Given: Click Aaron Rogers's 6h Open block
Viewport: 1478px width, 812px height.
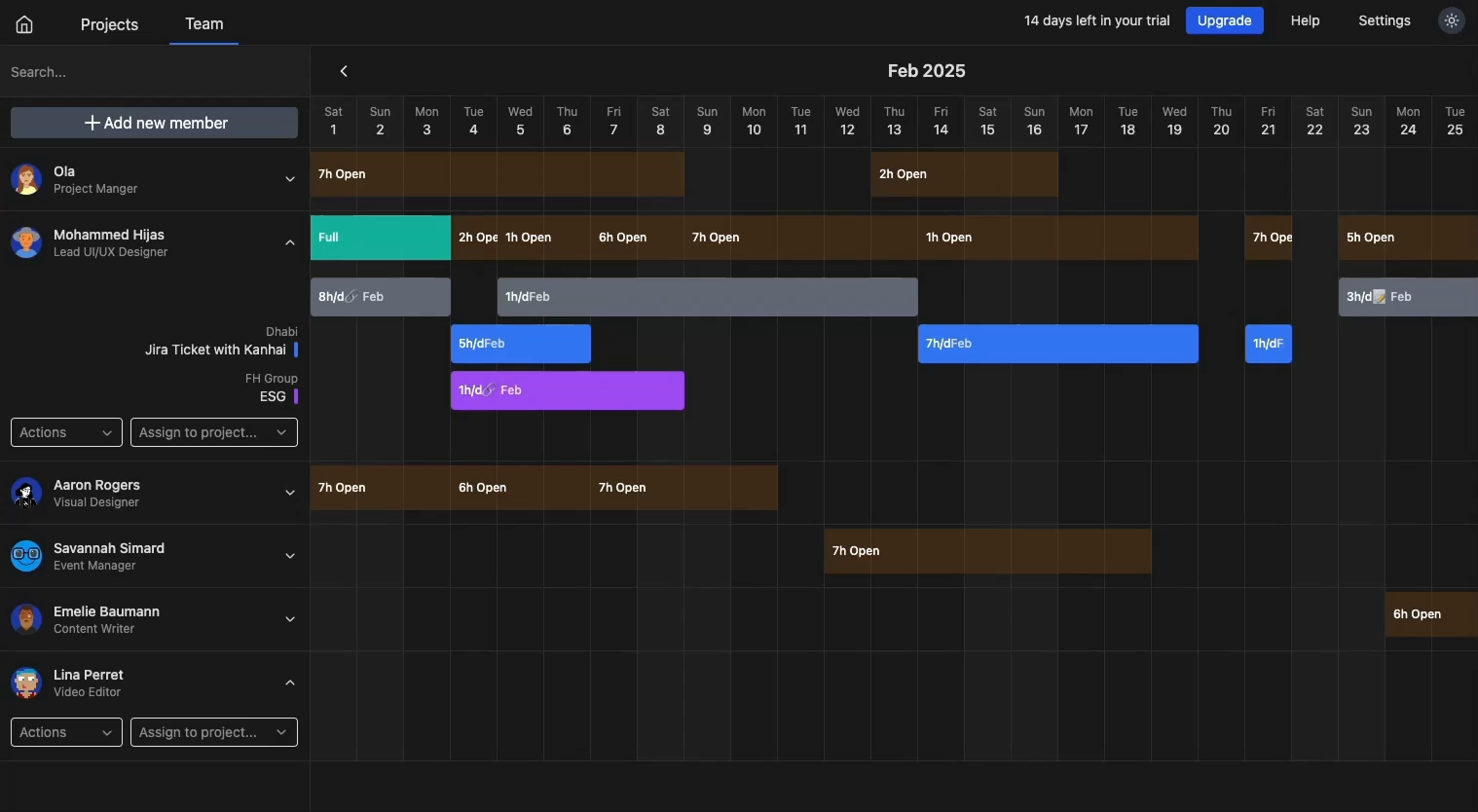Looking at the screenshot, I should 521,488.
